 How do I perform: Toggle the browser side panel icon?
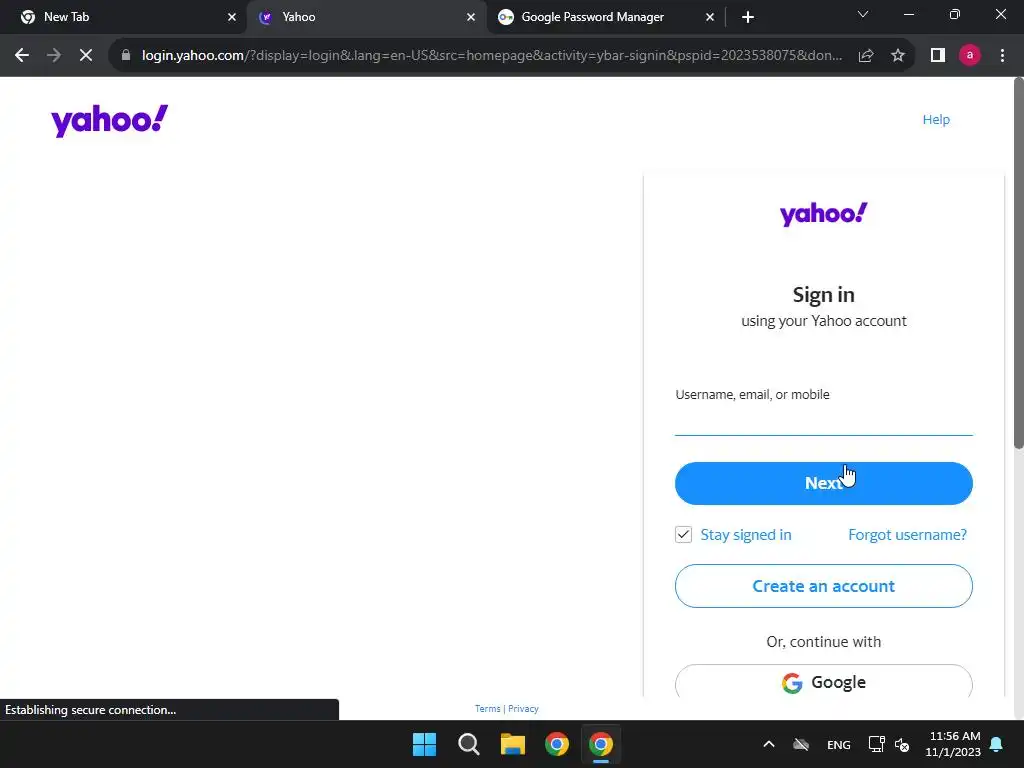coord(938,56)
